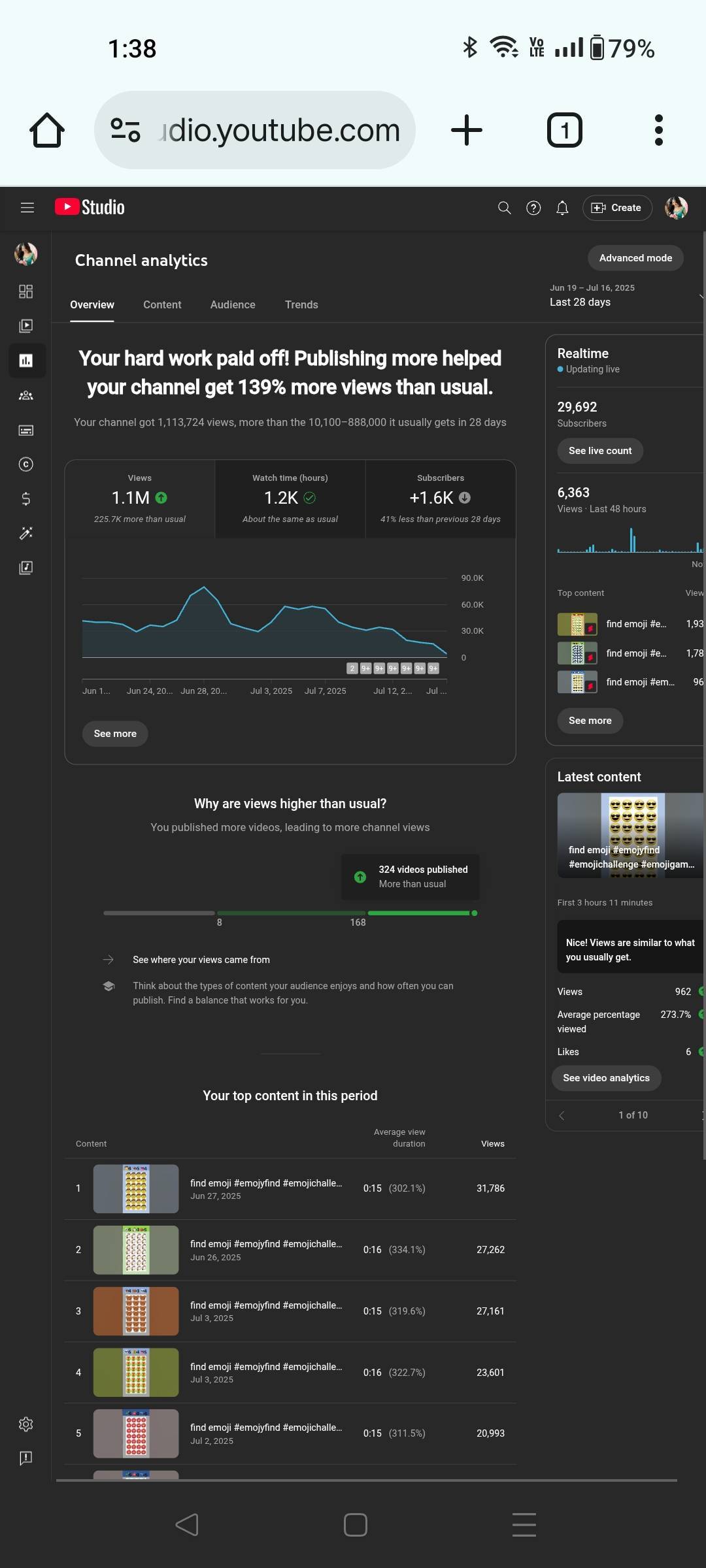Click See live count button
The image size is (706, 1568).
600,451
